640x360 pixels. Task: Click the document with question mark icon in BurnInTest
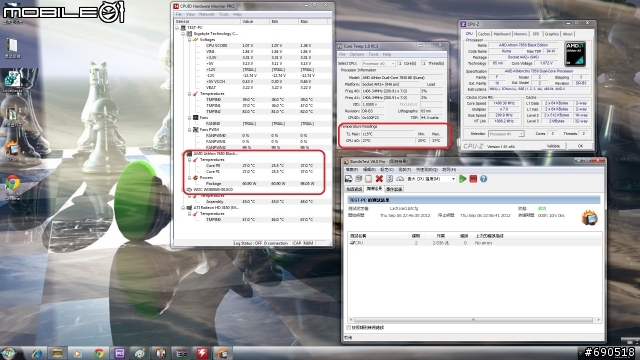[x=390, y=179]
